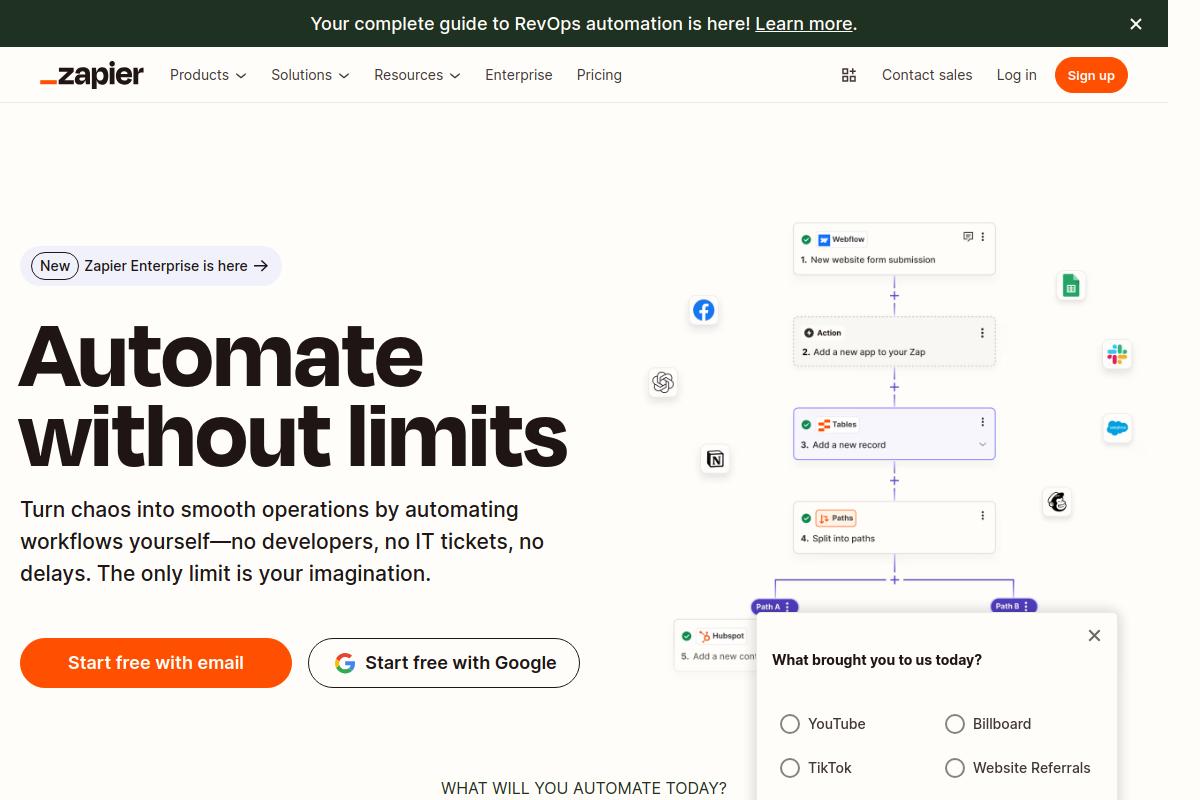Follow the Learn more banner link

804,24
